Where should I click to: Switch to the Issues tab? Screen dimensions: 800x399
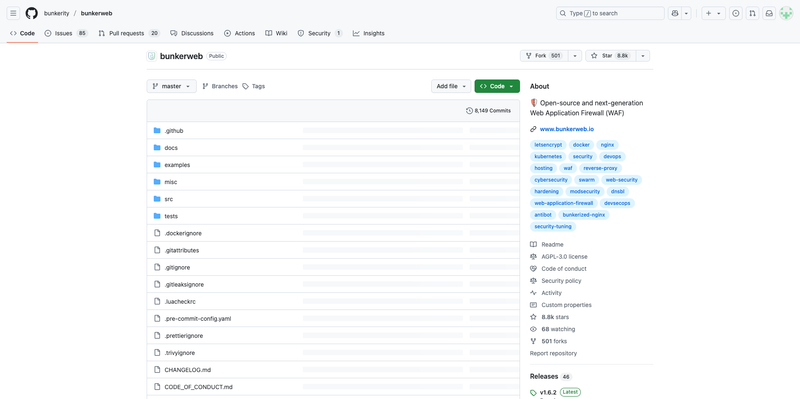click(66, 33)
